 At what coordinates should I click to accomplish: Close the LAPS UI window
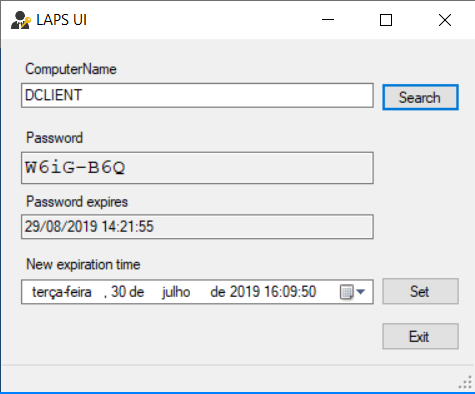445,20
